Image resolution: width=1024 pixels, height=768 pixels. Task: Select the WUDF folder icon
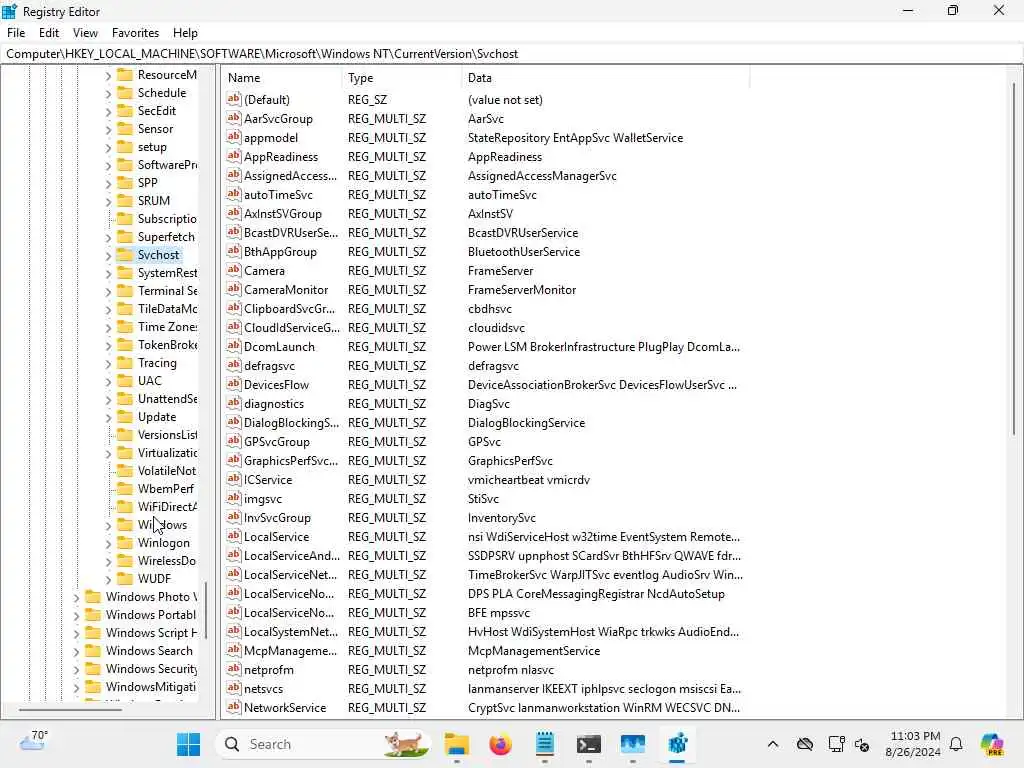pyautogui.click(x=125, y=579)
